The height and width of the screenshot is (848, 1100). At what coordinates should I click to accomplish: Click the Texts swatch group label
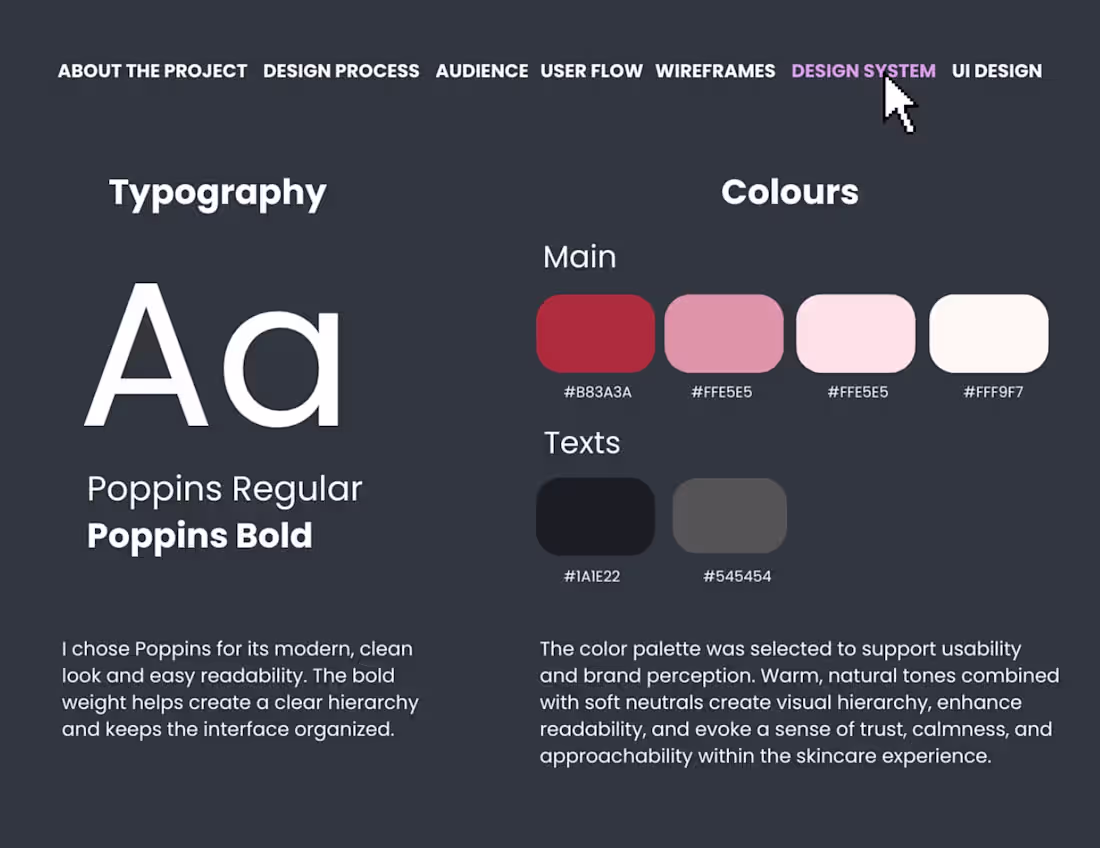point(581,443)
